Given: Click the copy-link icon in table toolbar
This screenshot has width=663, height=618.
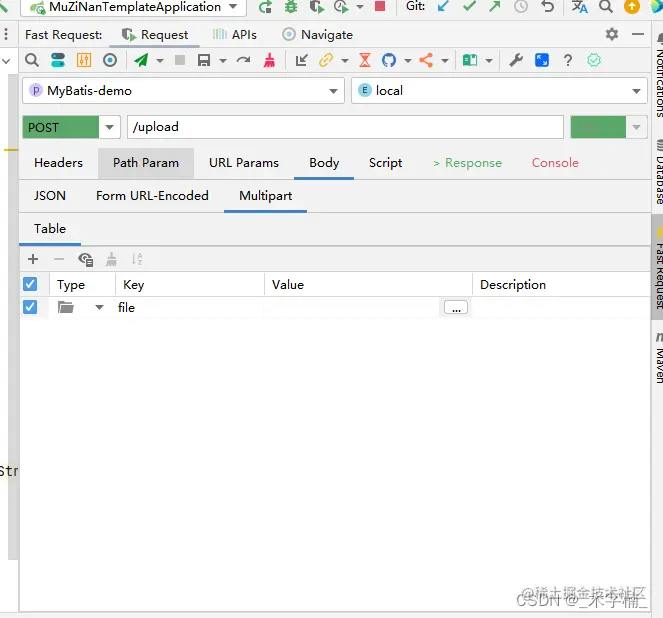Looking at the screenshot, I should tap(85, 259).
